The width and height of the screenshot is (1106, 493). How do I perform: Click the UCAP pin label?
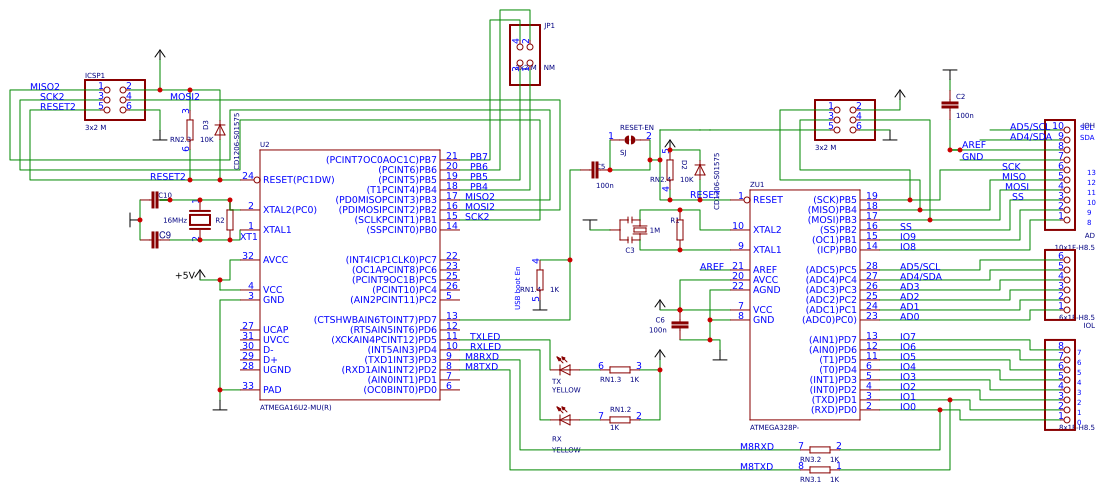275,329
